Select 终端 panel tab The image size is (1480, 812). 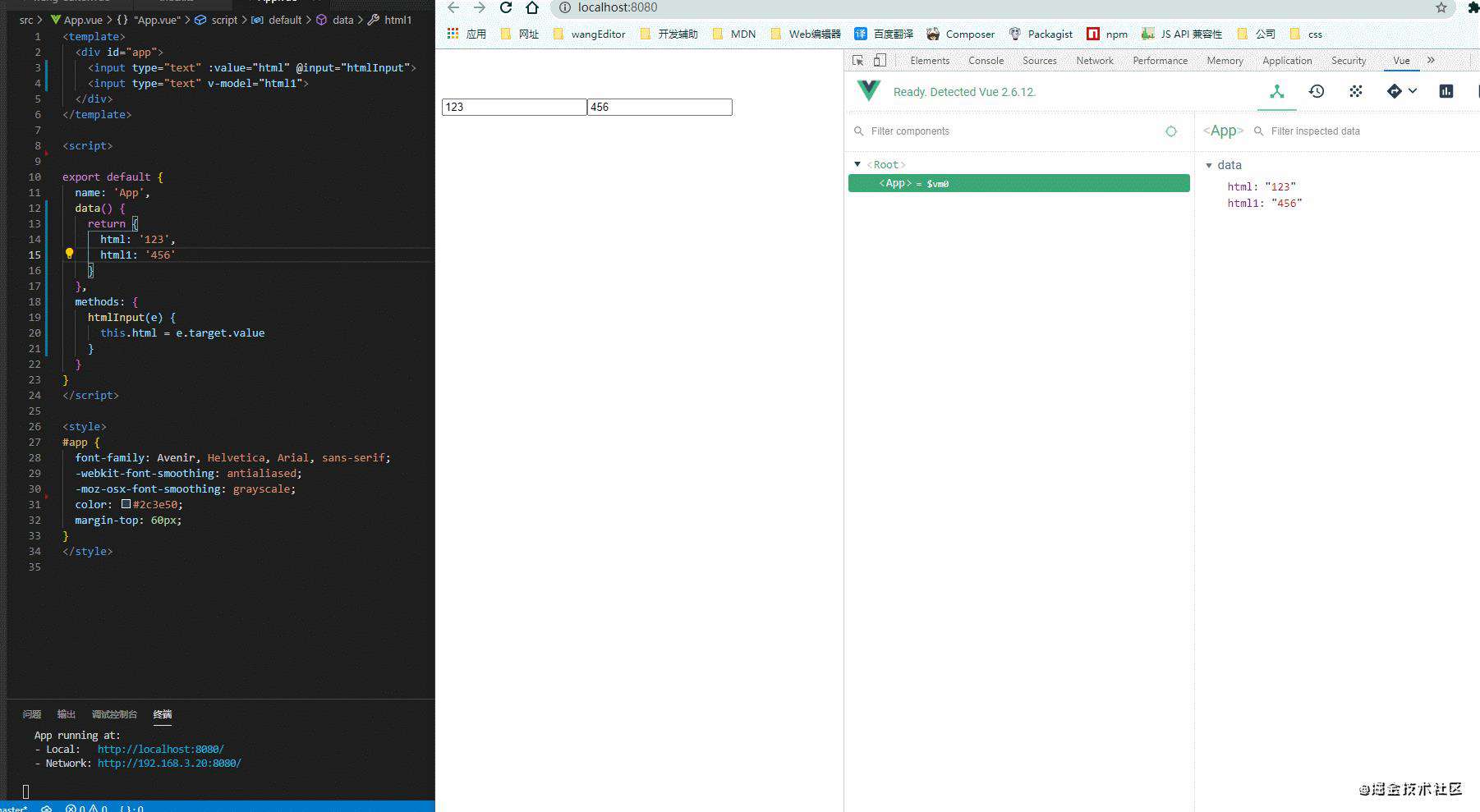(x=163, y=714)
